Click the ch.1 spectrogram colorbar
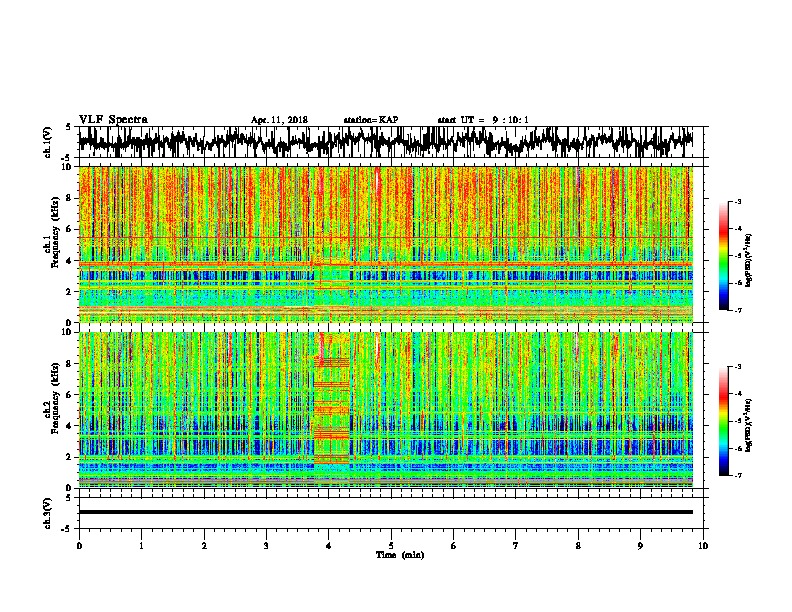The width and height of the screenshot is (792, 612). coord(723,256)
